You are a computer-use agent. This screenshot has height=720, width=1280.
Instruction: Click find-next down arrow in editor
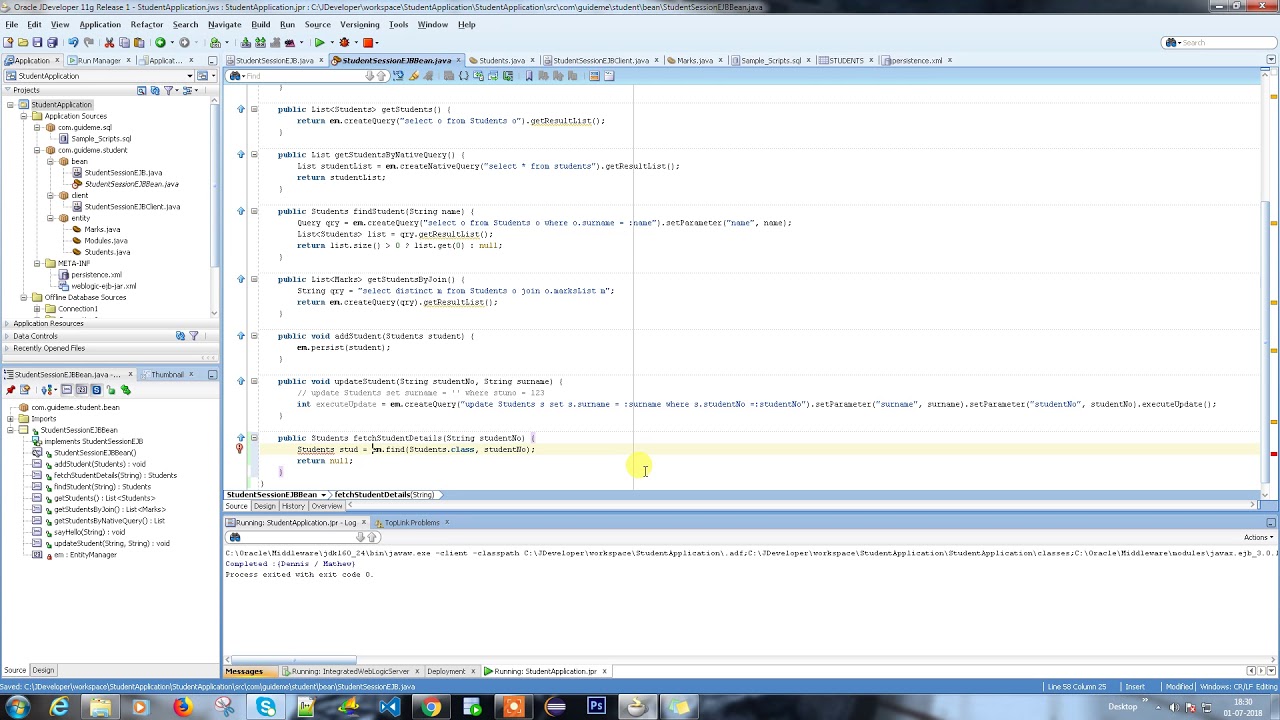click(369, 76)
